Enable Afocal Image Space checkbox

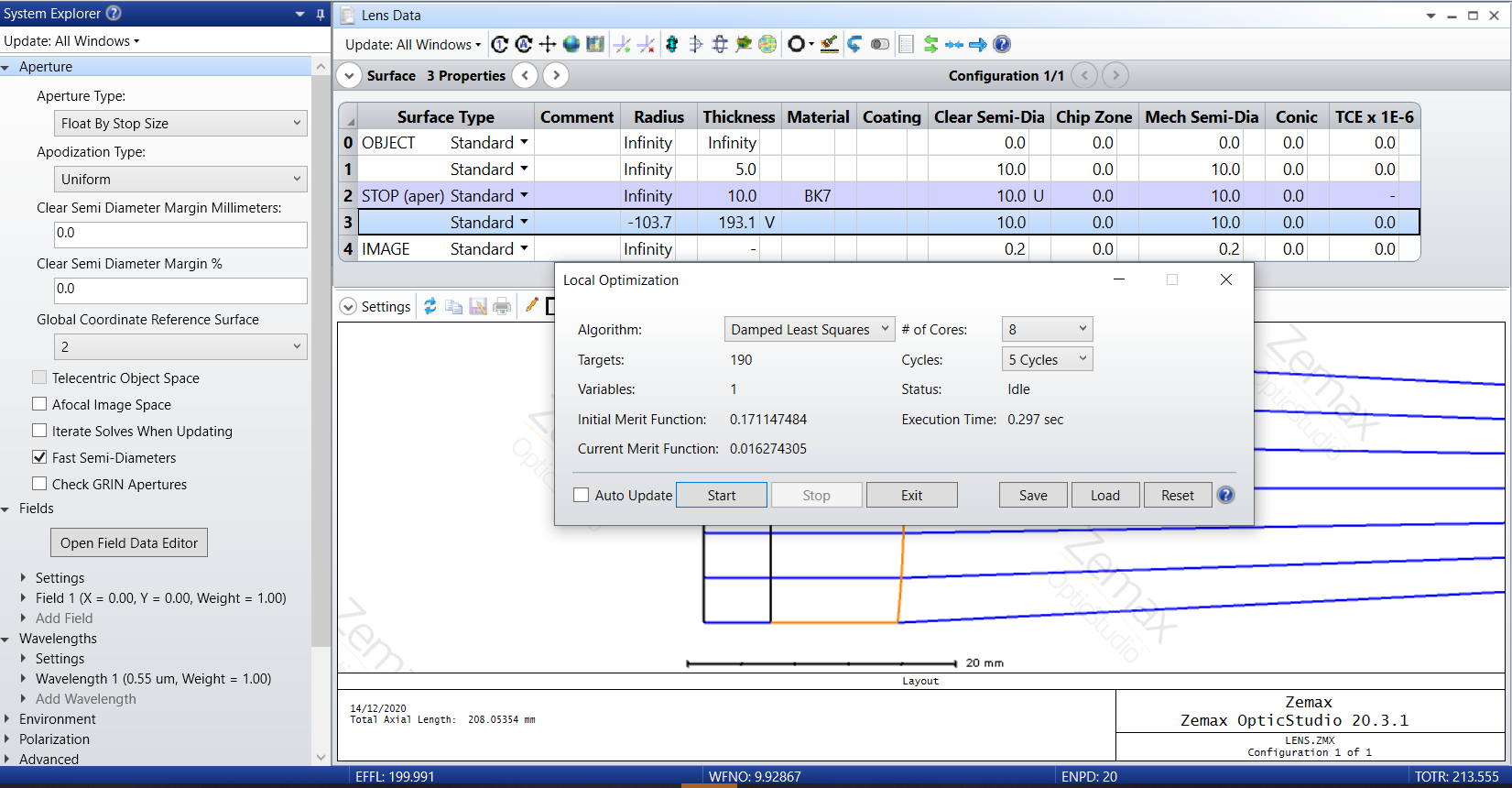pyautogui.click(x=39, y=404)
